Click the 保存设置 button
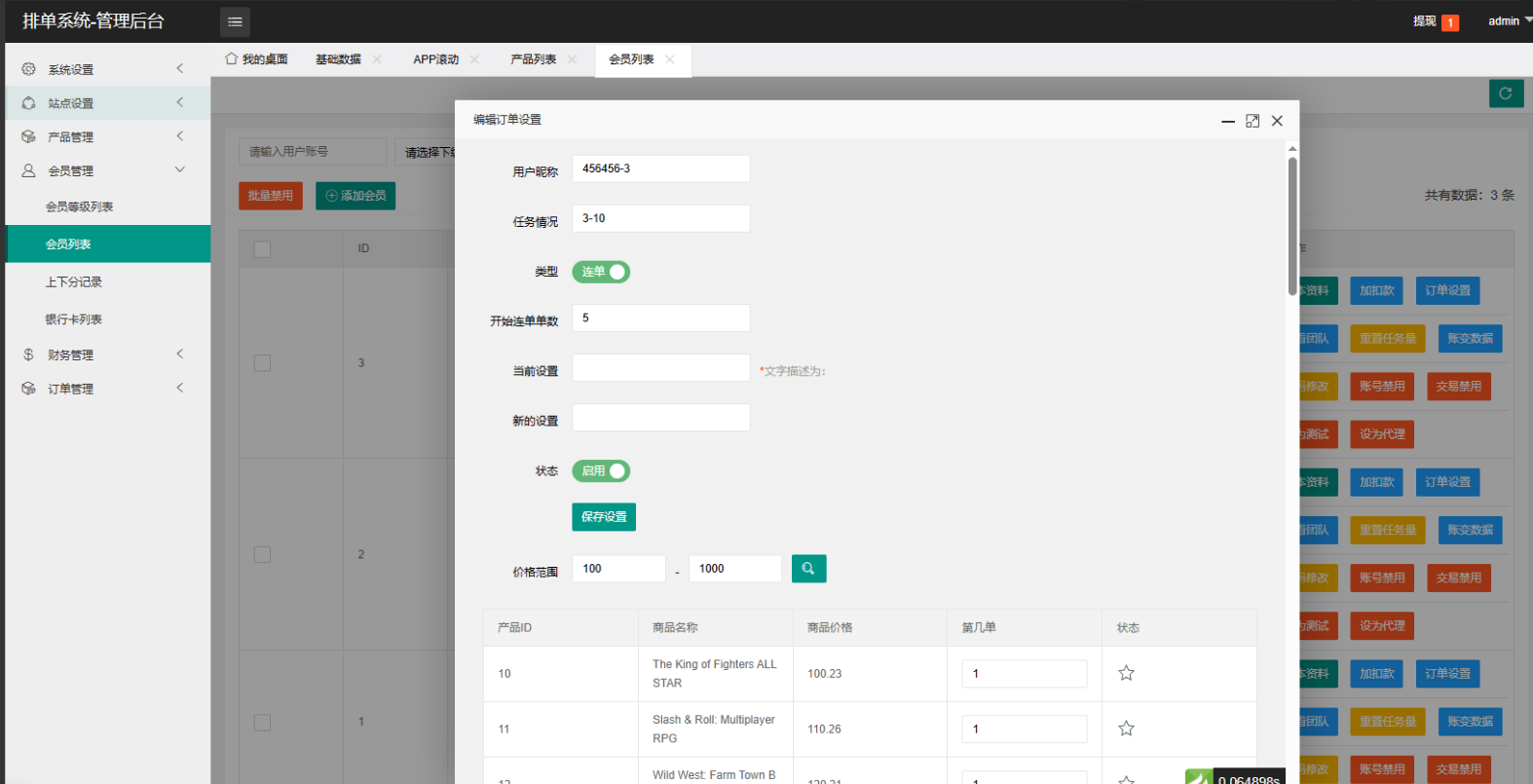Image resolution: width=1533 pixels, height=784 pixels. tap(604, 517)
